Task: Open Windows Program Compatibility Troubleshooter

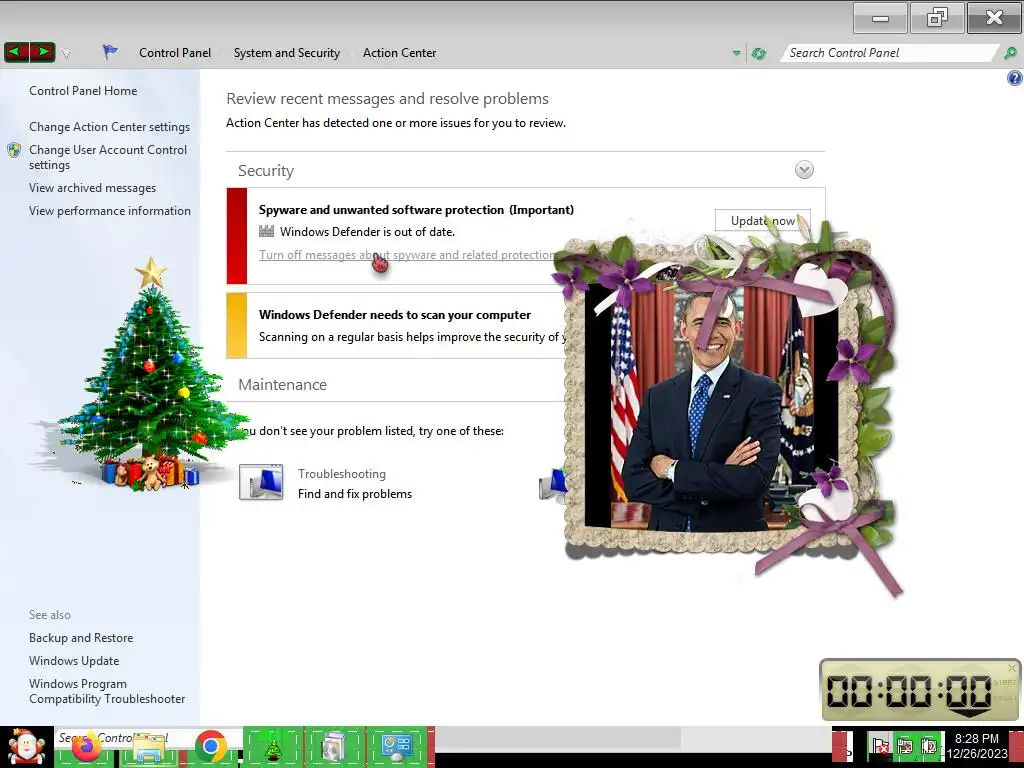Action: pos(106,691)
